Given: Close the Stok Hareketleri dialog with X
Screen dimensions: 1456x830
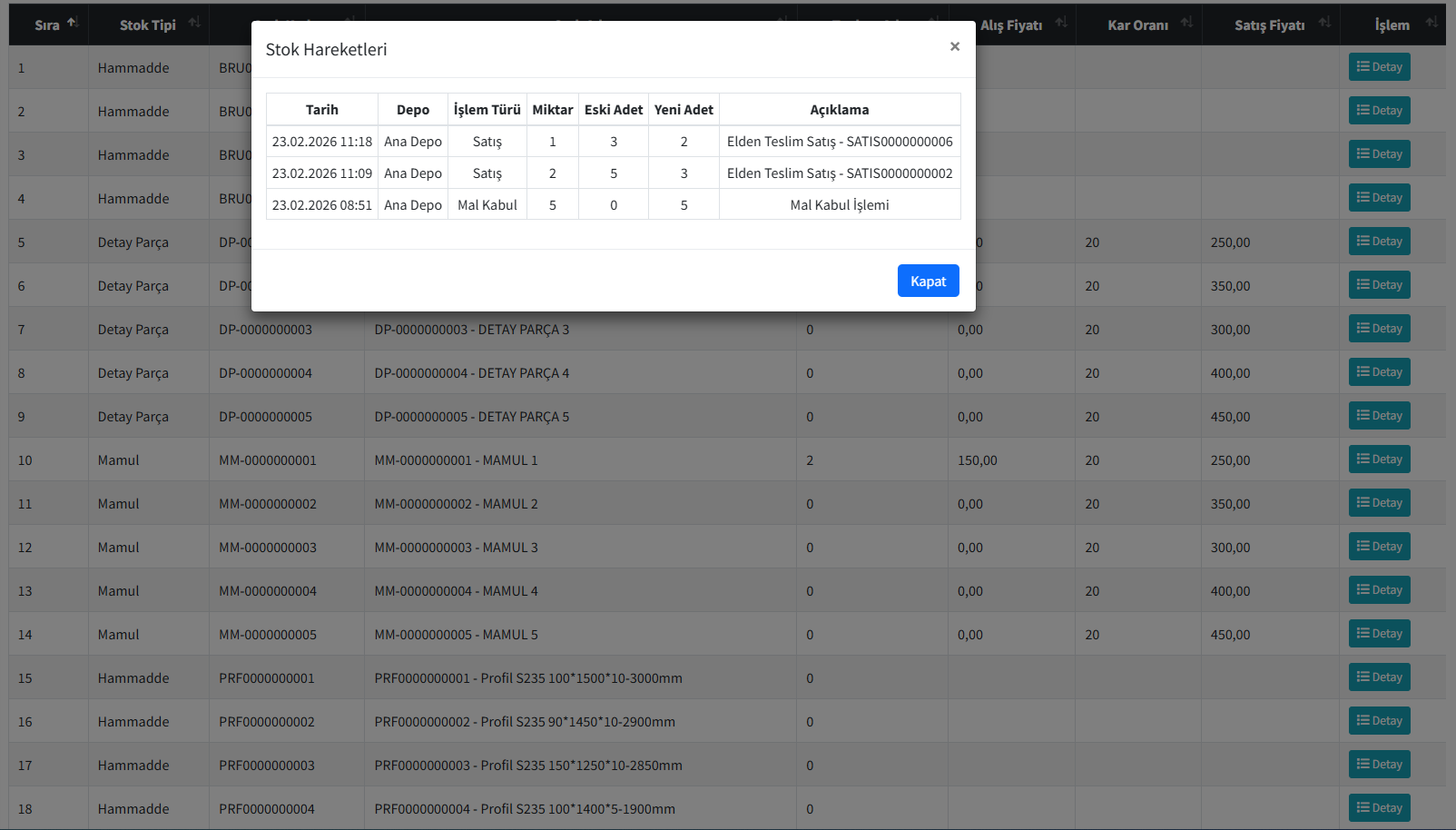Looking at the screenshot, I should [954, 46].
